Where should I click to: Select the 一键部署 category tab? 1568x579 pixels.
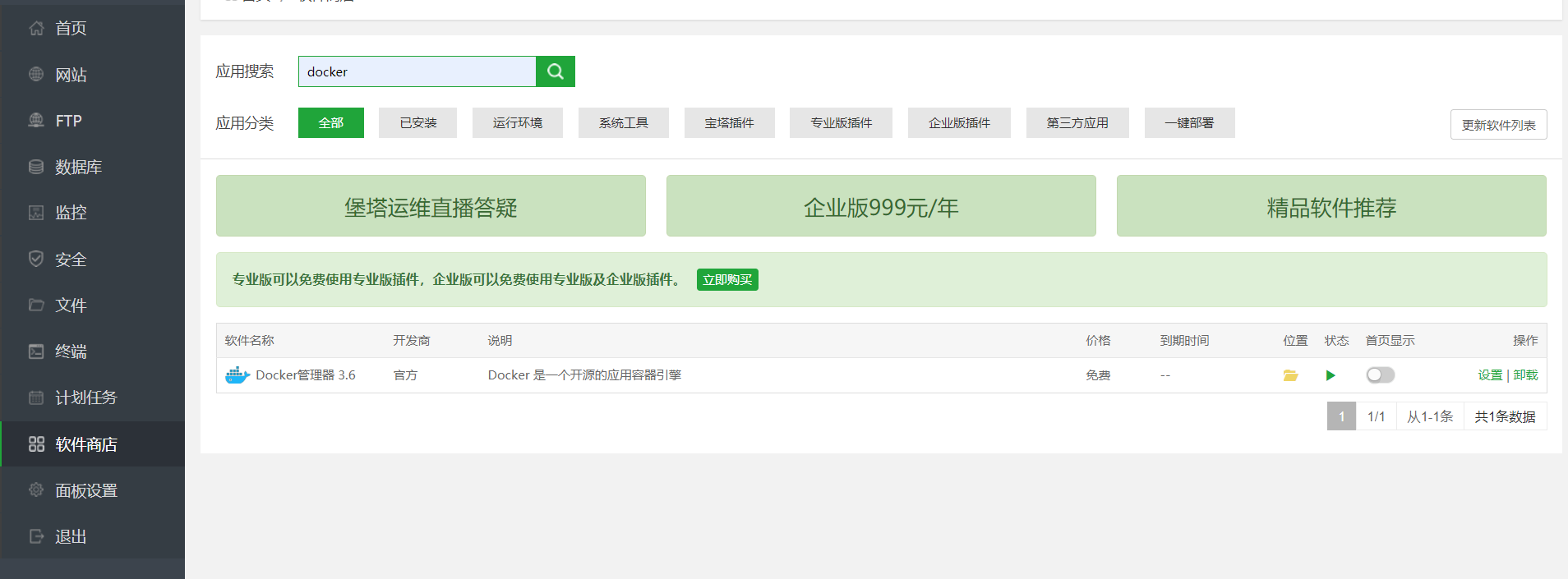click(x=1189, y=123)
